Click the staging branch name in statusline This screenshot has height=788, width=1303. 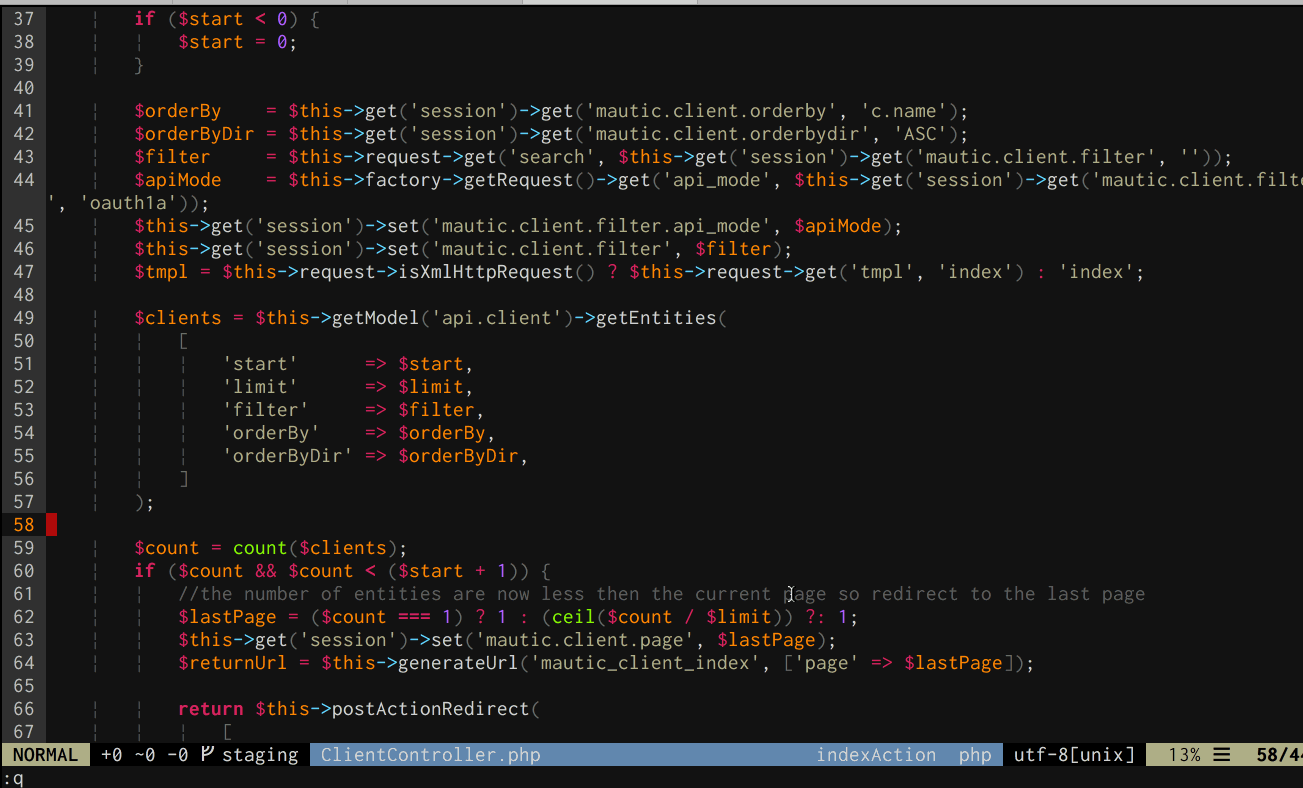pyautogui.click(x=260, y=755)
